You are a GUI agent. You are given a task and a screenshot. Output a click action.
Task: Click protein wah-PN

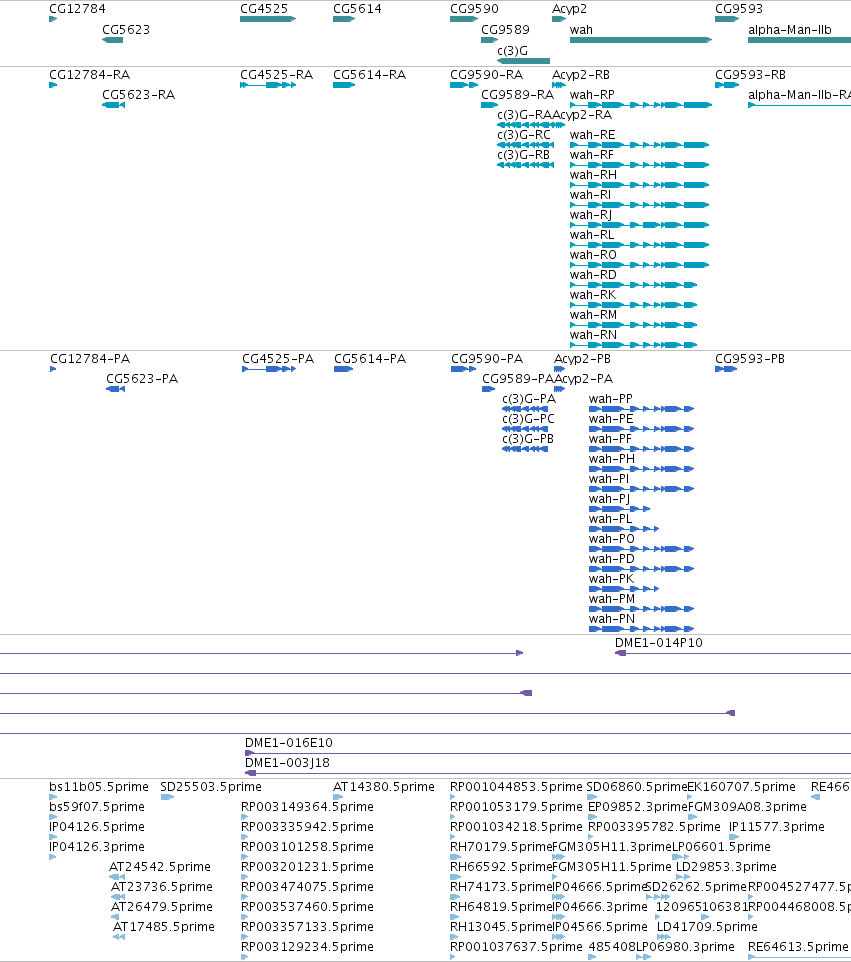[x=612, y=618]
